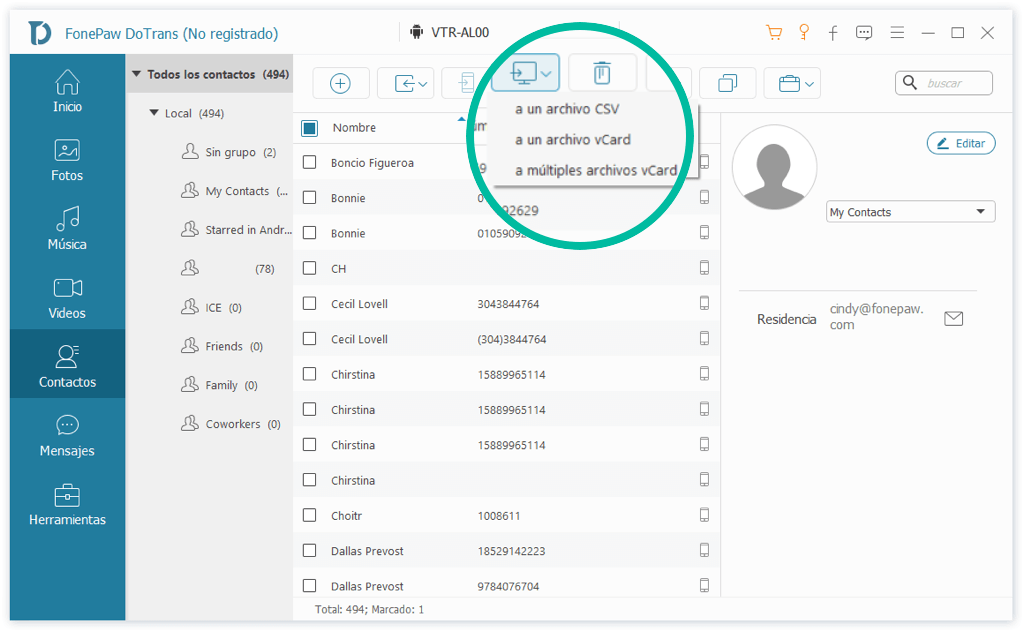Toggle the select-all checkbox beside Nombre
1024x632 pixels.
pos(310,128)
